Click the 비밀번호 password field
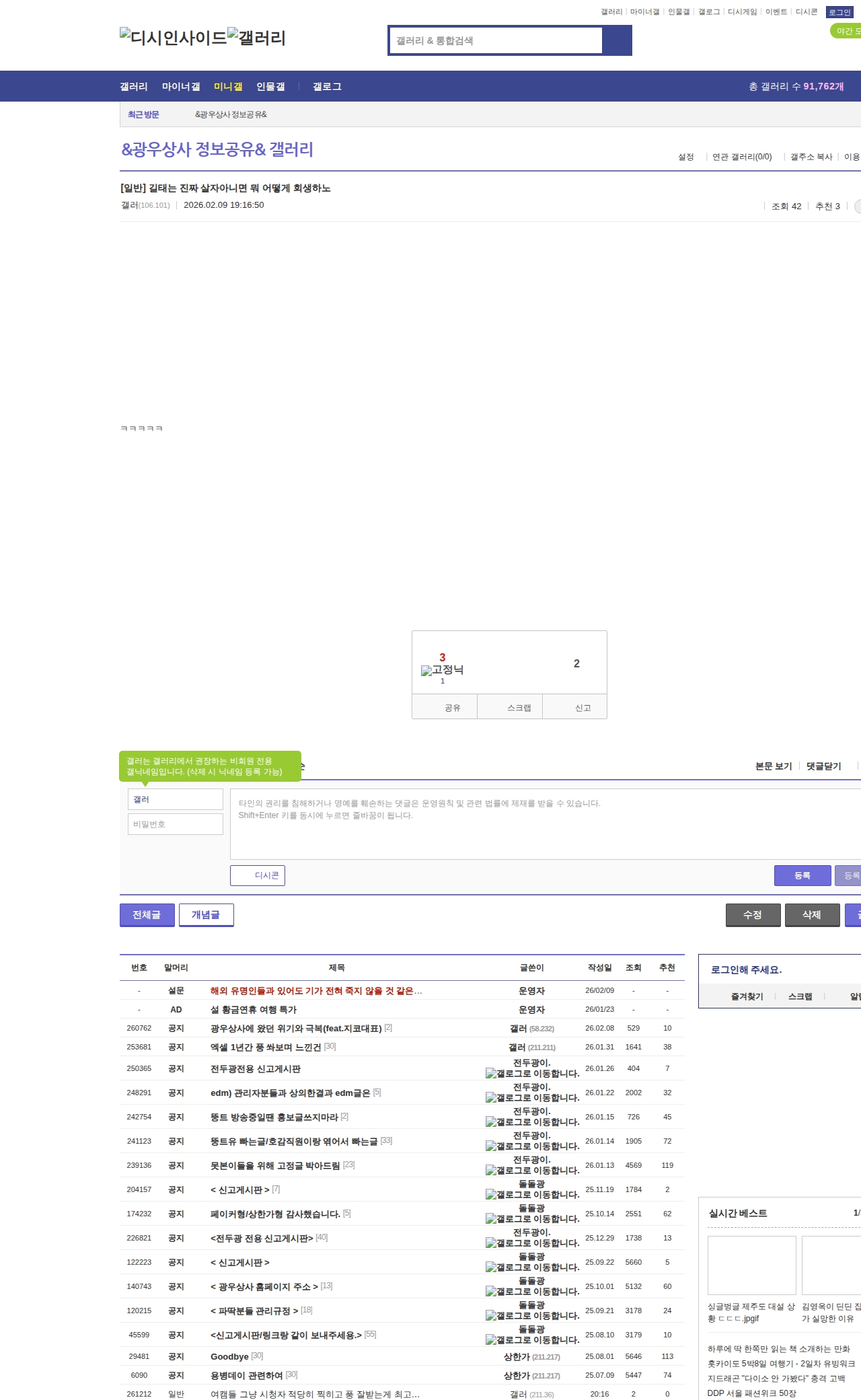 [176, 824]
